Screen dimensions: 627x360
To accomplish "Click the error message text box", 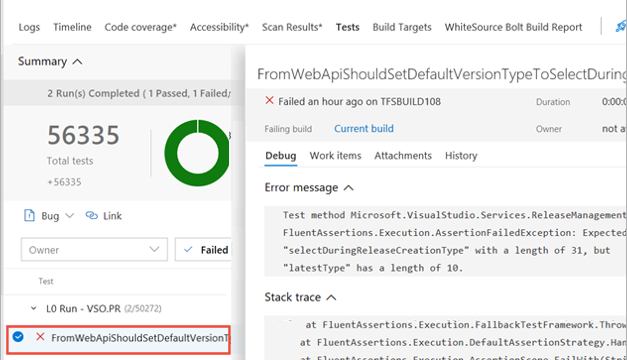I will click(445, 241).
